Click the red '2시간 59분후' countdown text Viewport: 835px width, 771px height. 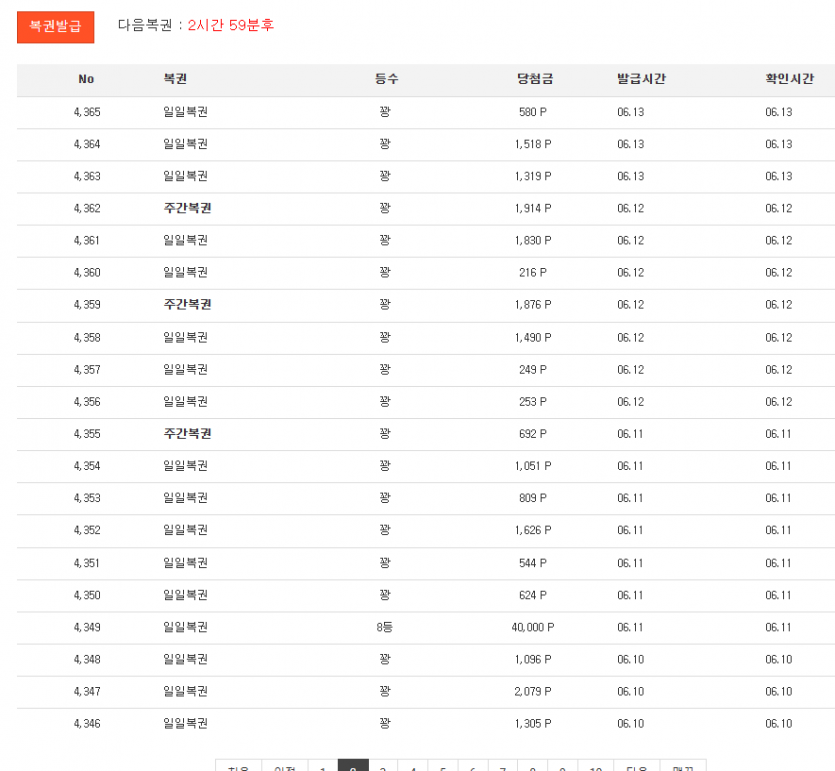(231, 25)
